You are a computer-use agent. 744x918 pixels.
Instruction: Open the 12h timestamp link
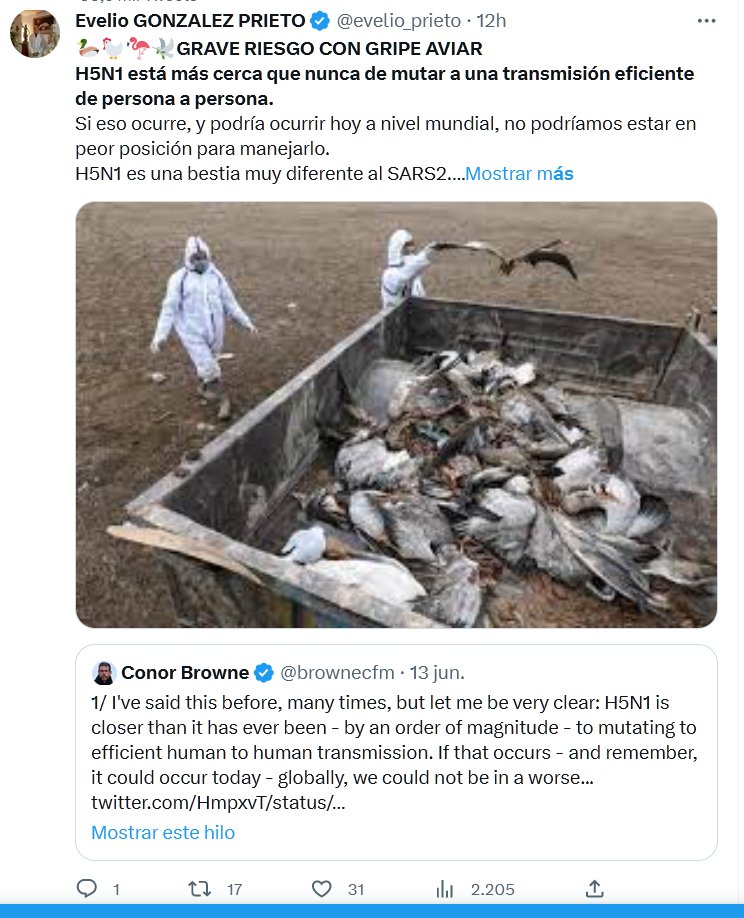coord(492,20)
